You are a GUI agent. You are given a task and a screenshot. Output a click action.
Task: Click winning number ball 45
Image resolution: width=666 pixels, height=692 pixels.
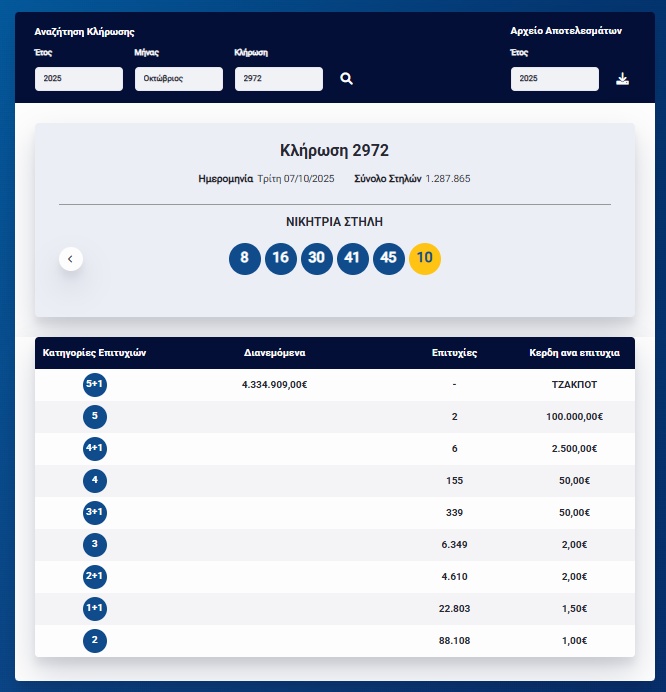pos(388,258)
